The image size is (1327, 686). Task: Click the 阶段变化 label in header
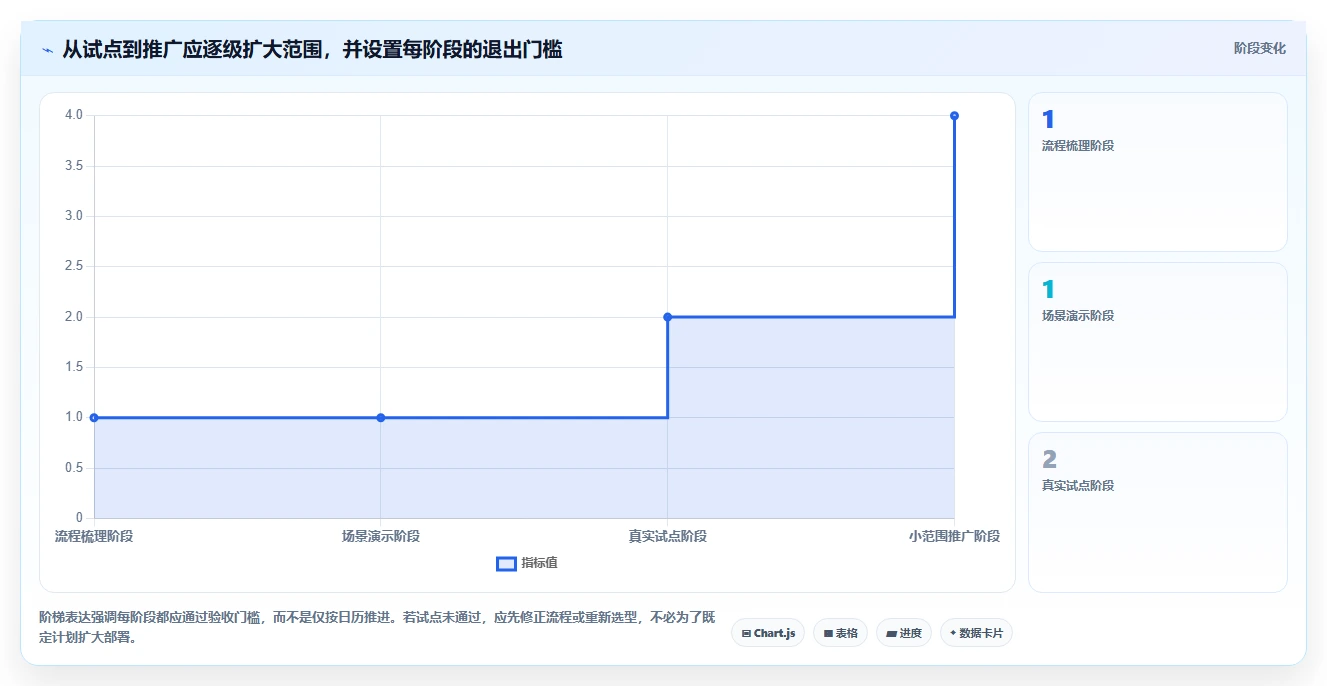[x=1259, y=48]
